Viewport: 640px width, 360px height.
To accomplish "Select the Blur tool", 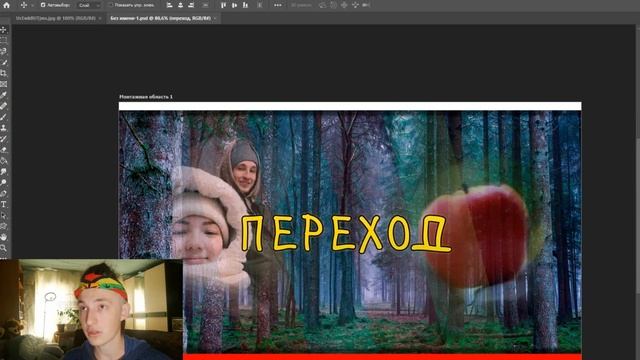I will click(x=4, y=172).
